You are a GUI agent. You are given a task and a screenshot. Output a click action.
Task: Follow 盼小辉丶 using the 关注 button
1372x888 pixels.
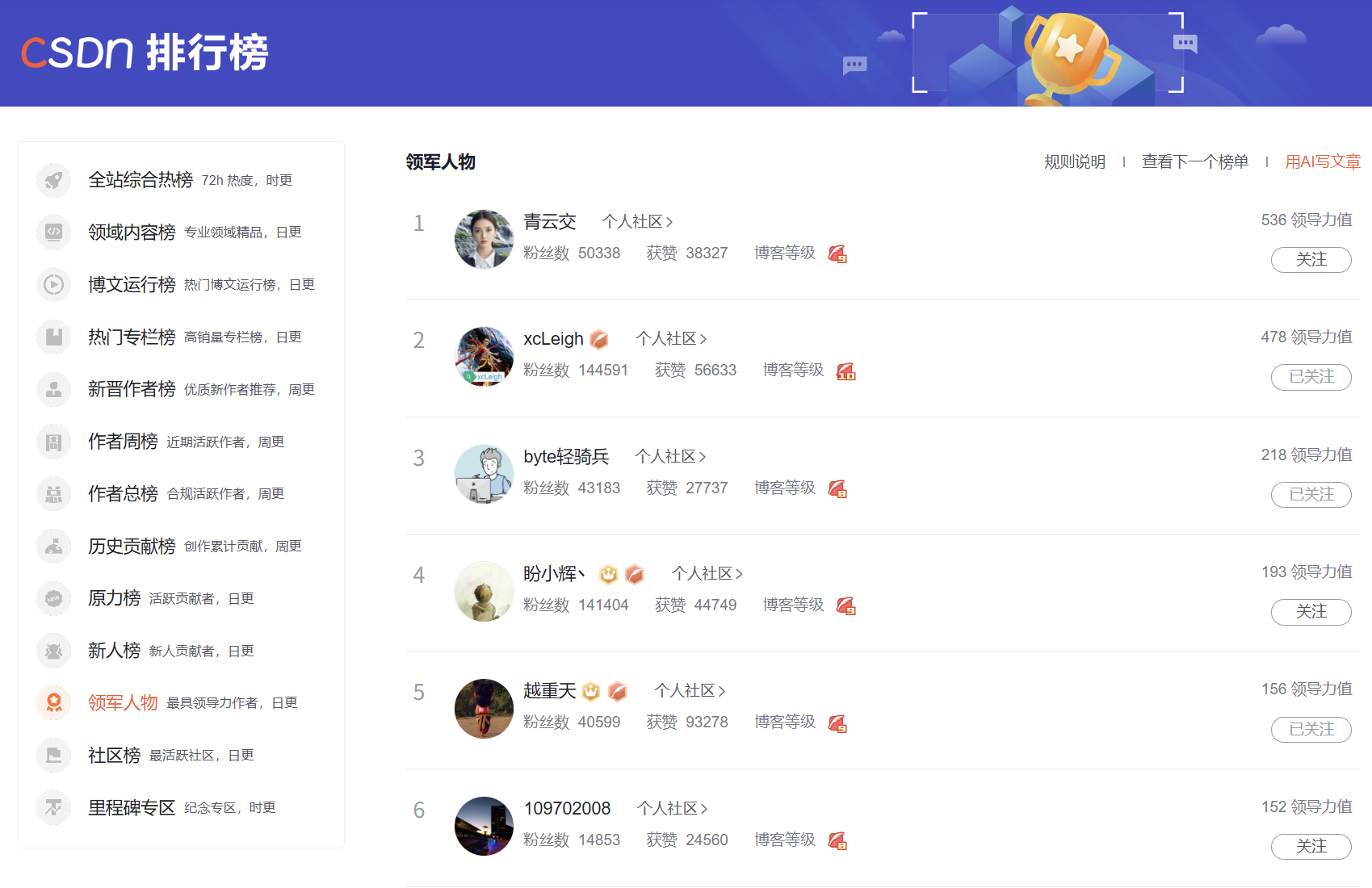coord(1311,612)
